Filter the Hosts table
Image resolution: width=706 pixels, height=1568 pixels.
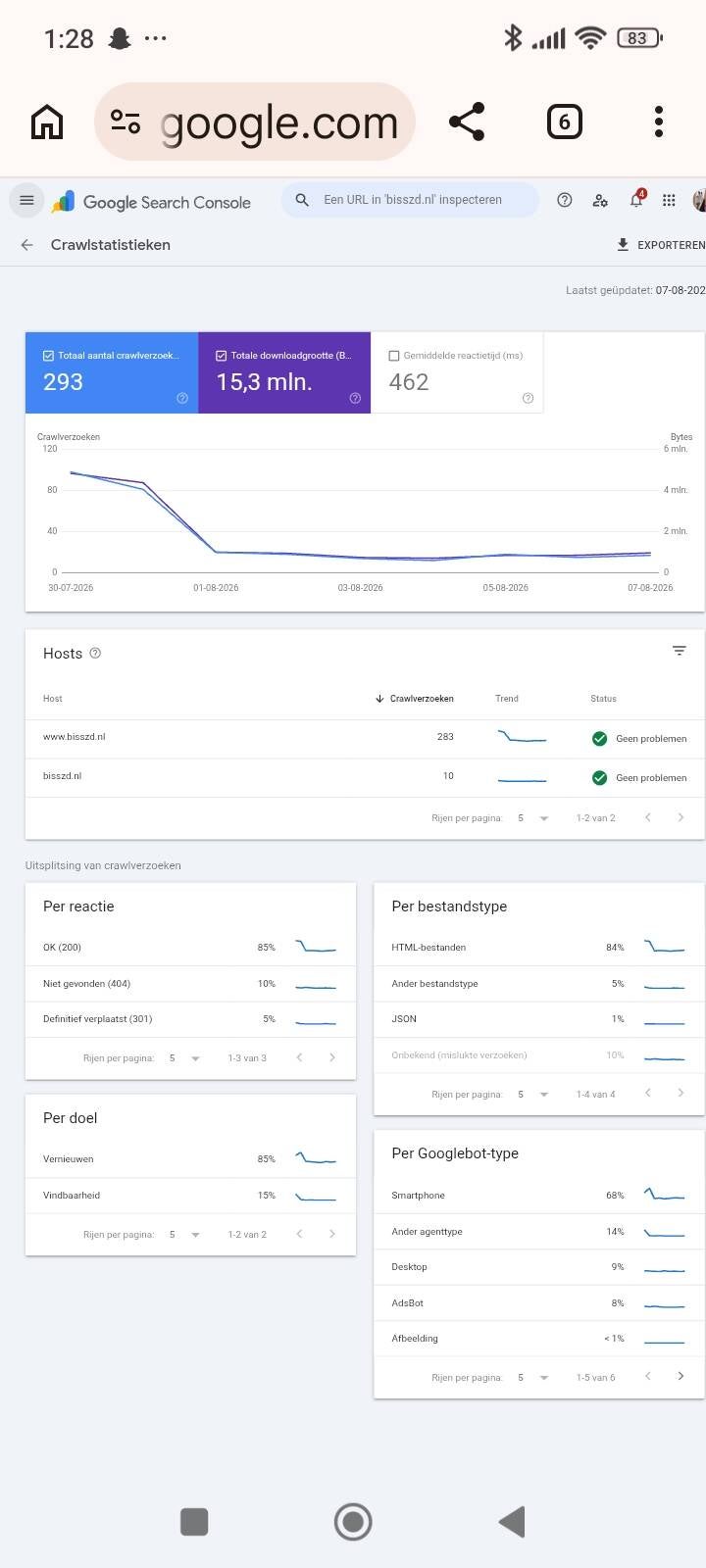(679, 651)
